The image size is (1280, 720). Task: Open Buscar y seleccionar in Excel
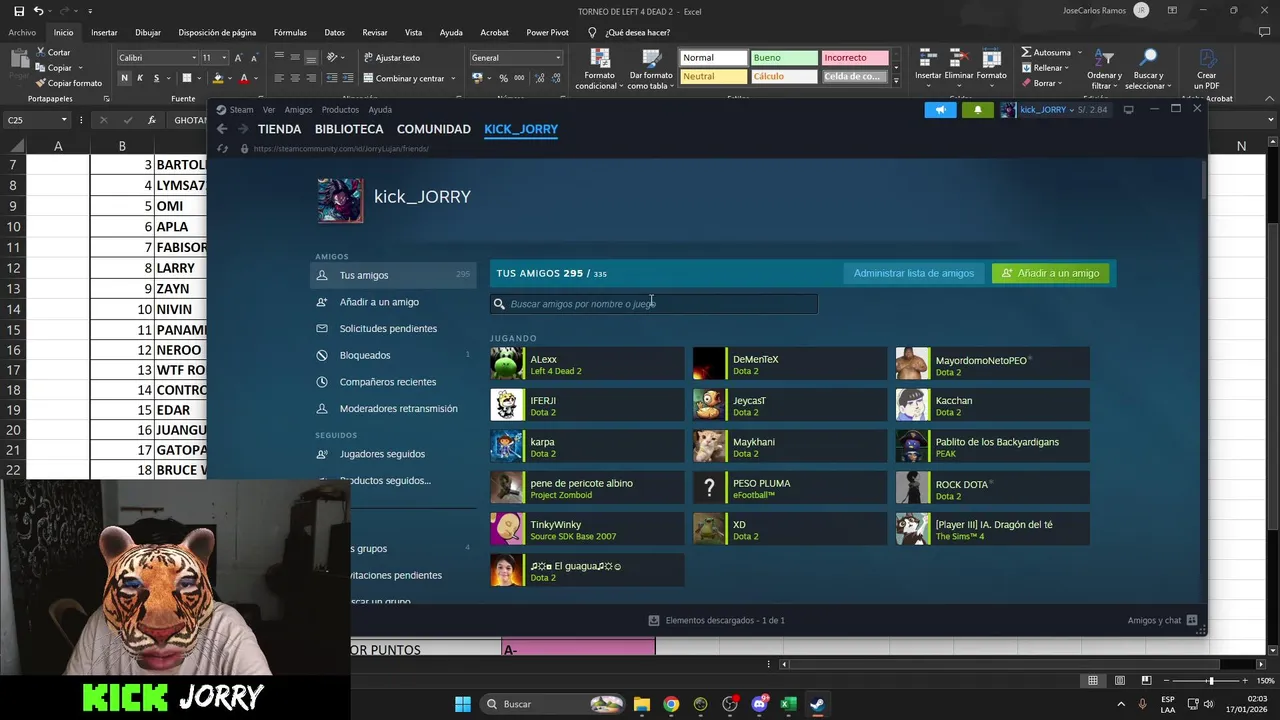click(1148, 69)
